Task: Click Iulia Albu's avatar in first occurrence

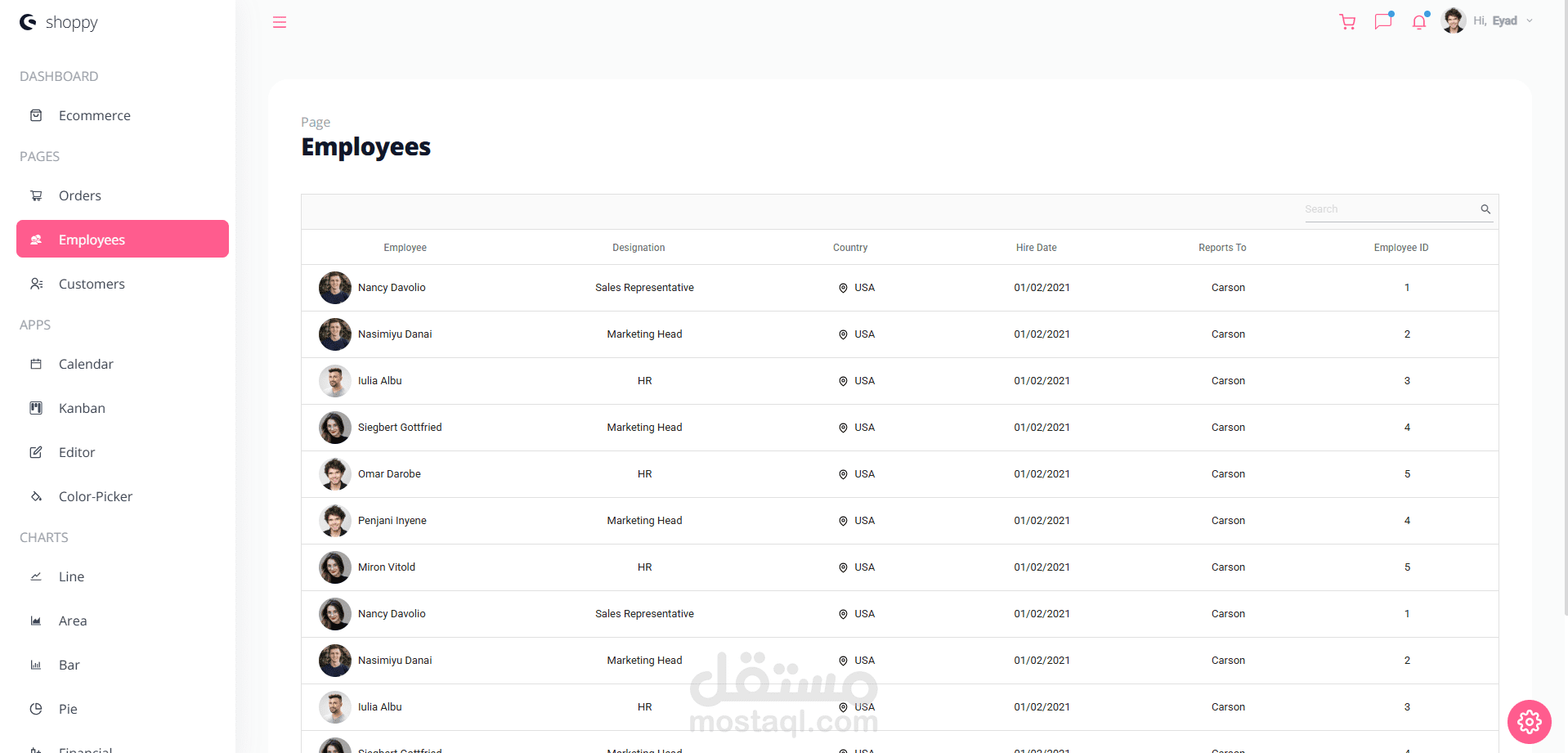Action: click(335, 381)
